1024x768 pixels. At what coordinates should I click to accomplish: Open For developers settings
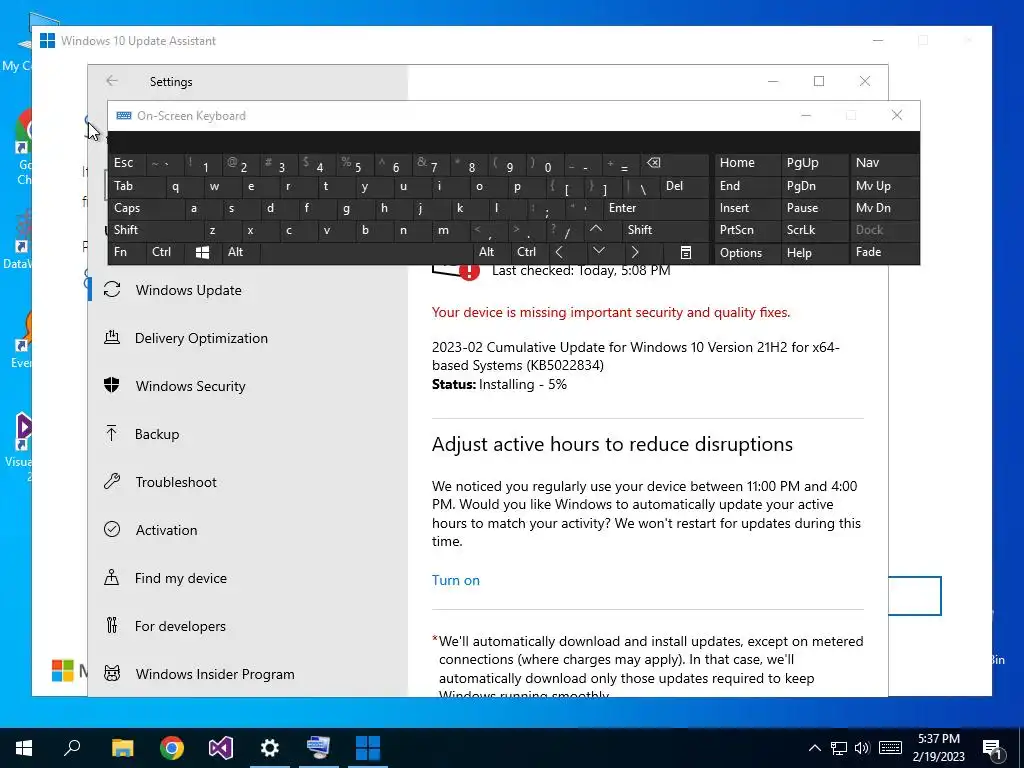[x=248, y=626]
